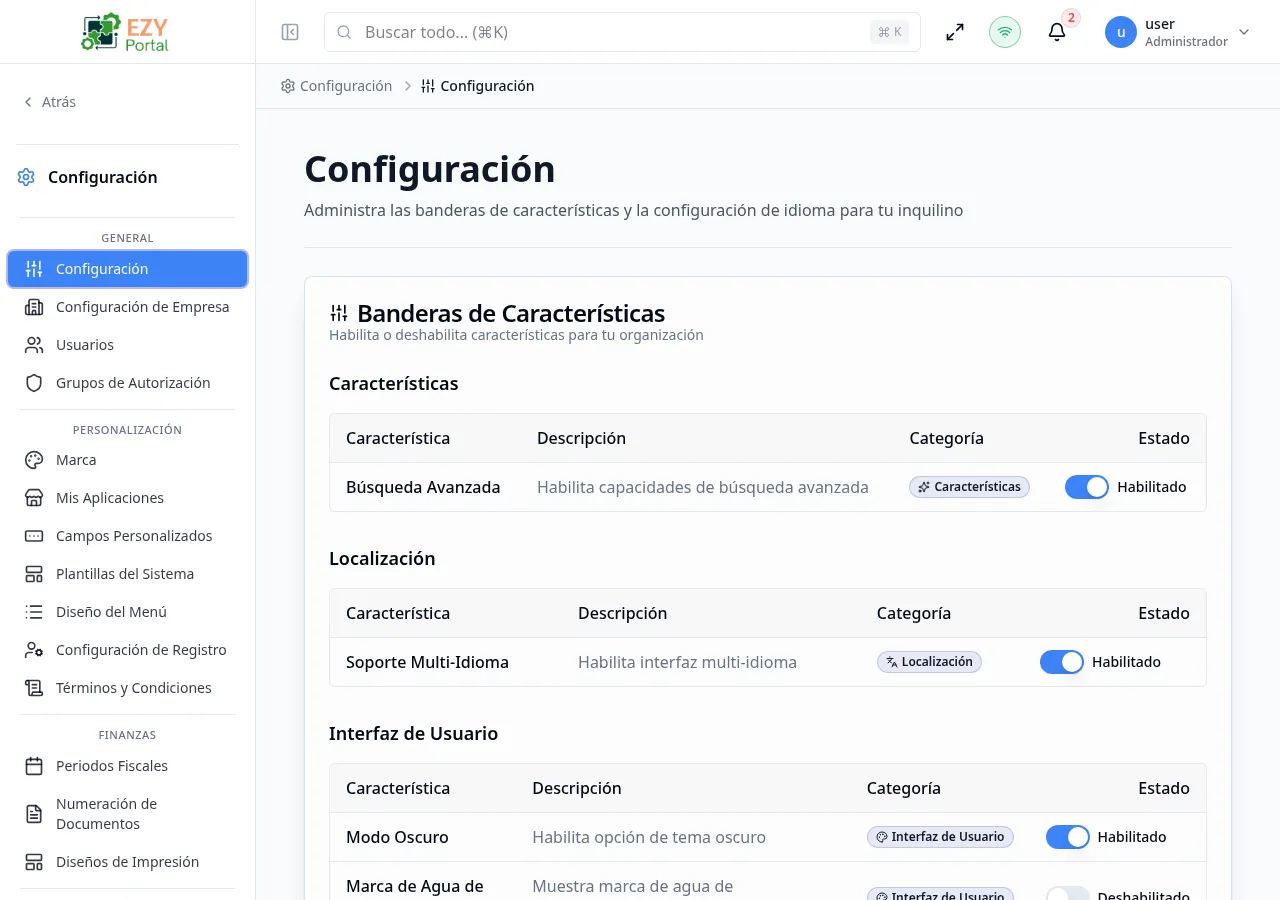This screenshot has height=900, width=1280.
Task: Click the sliders icon in the Configuración sidebar item
Action: (x=34, y=269)
